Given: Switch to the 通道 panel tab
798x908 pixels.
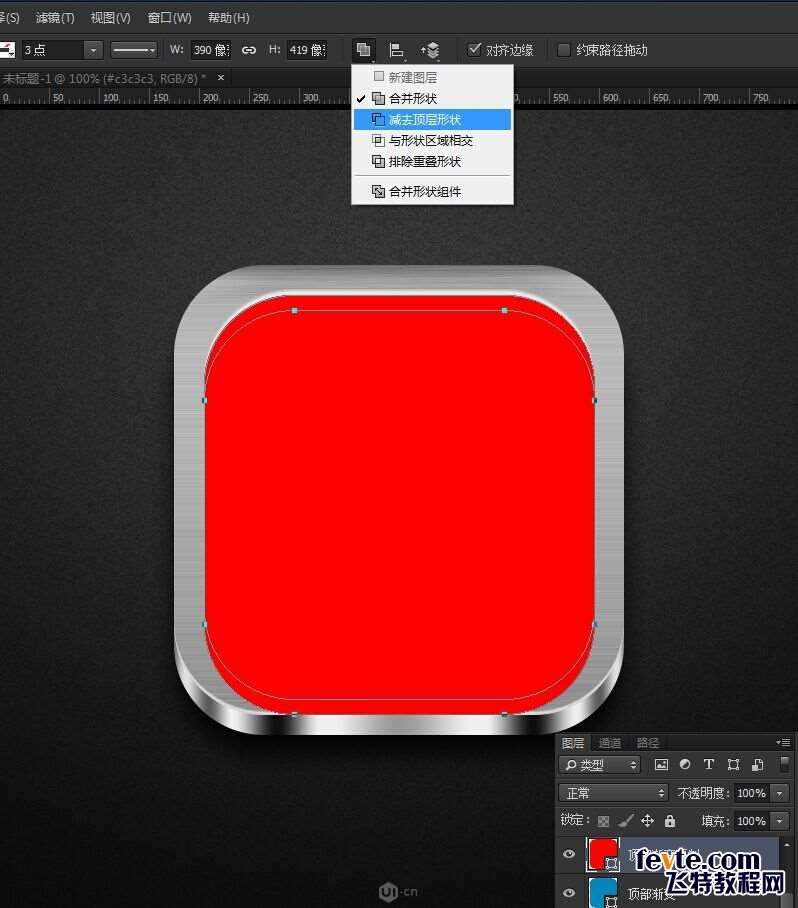Looking at the screenshot, I should tap(610, 743).
